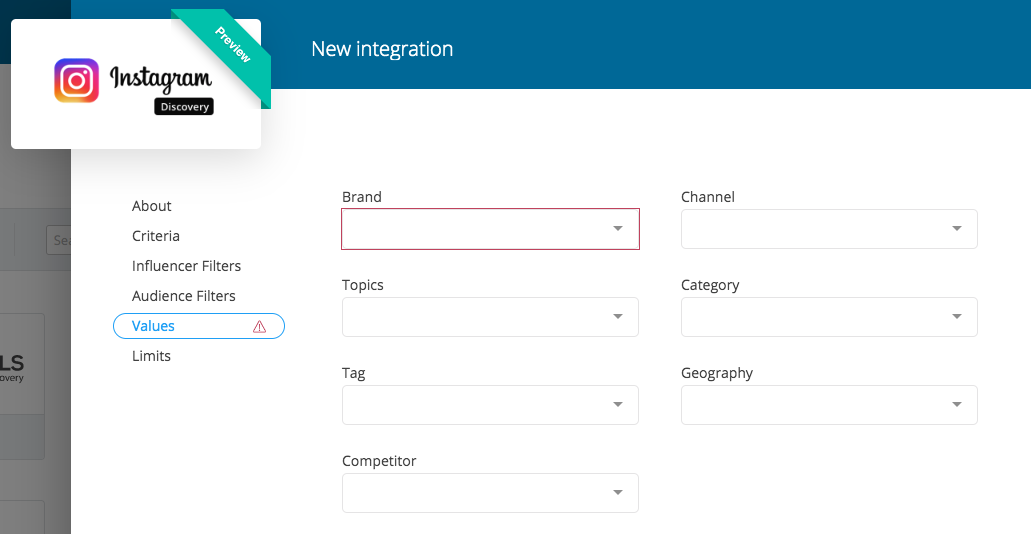The image size is (1031, 534).
Task: Click the warning triangle icon beside Values
Action: pos(260,327)
